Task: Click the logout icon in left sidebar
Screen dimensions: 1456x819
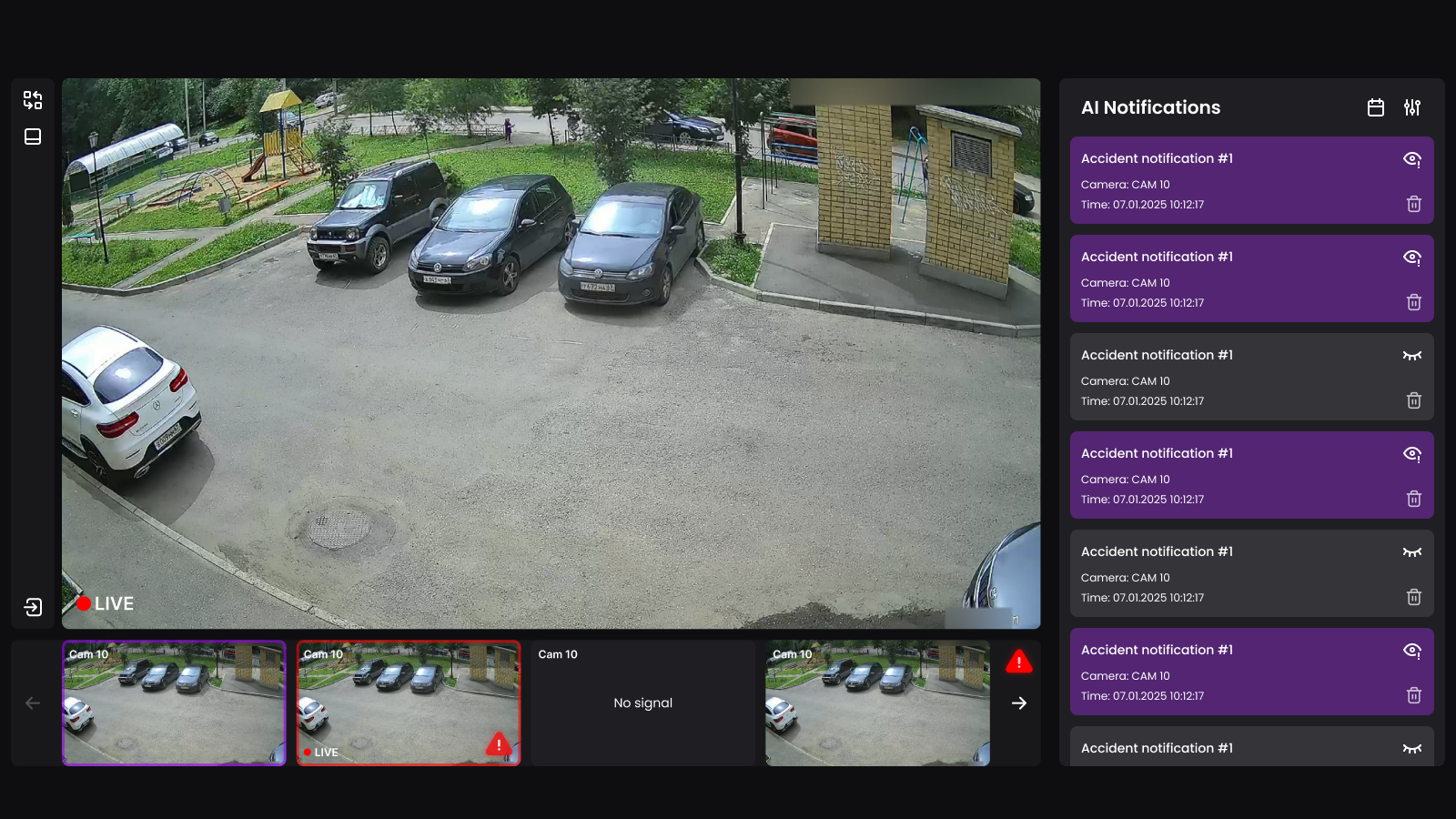Action: 33,607
